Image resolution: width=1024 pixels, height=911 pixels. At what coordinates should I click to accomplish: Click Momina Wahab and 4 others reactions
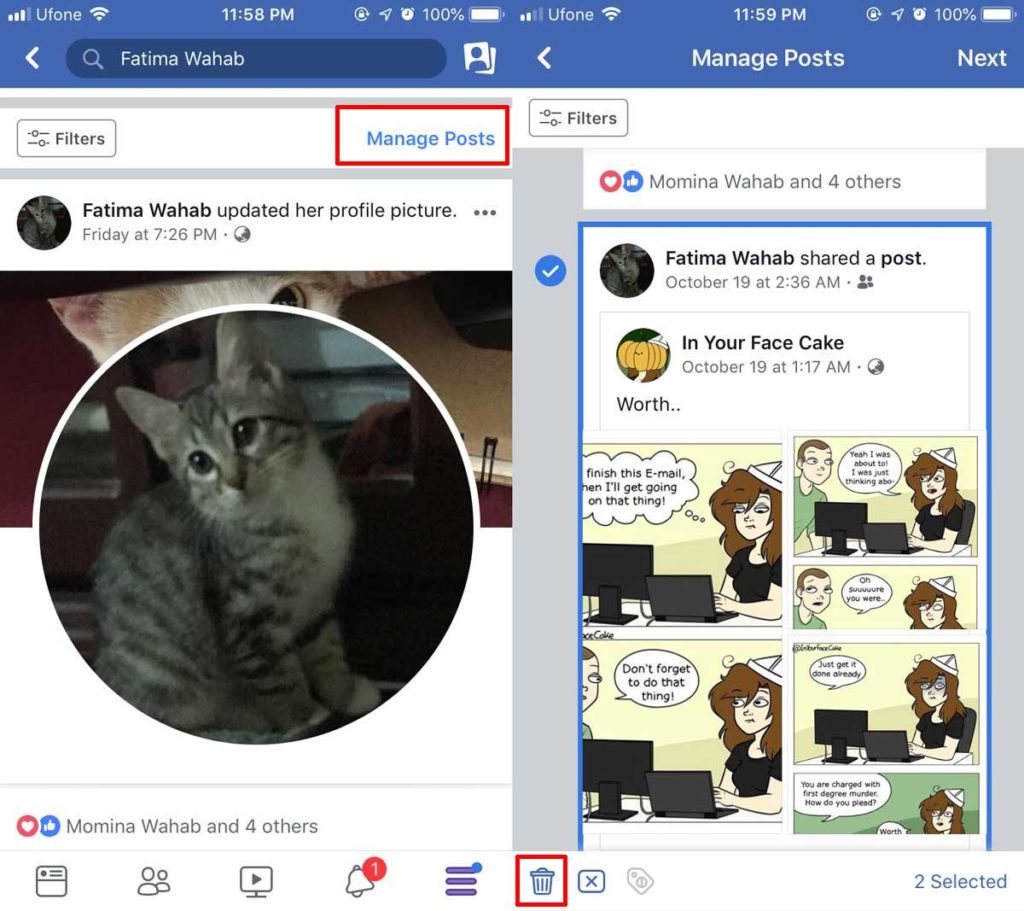point(191,827)
